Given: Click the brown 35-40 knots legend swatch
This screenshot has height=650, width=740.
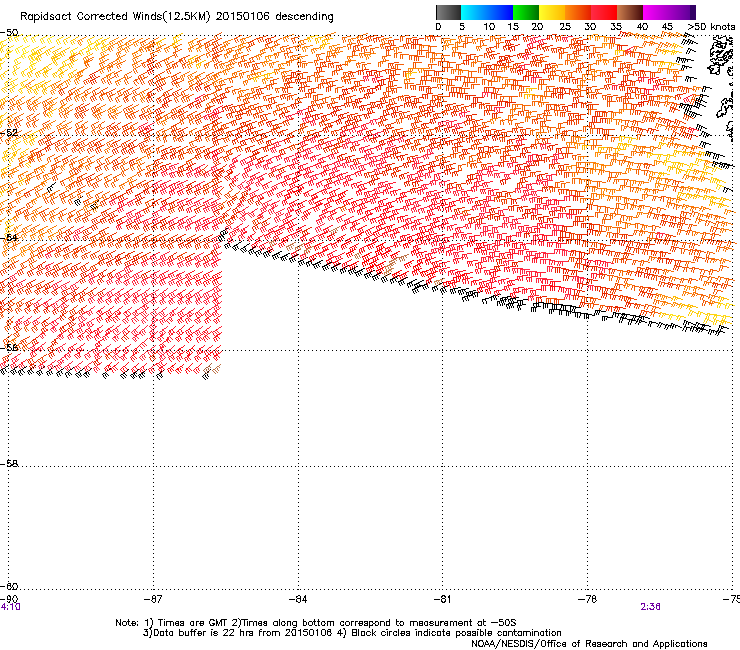Looking at the screenshot, I should click(x=630, y=12).
